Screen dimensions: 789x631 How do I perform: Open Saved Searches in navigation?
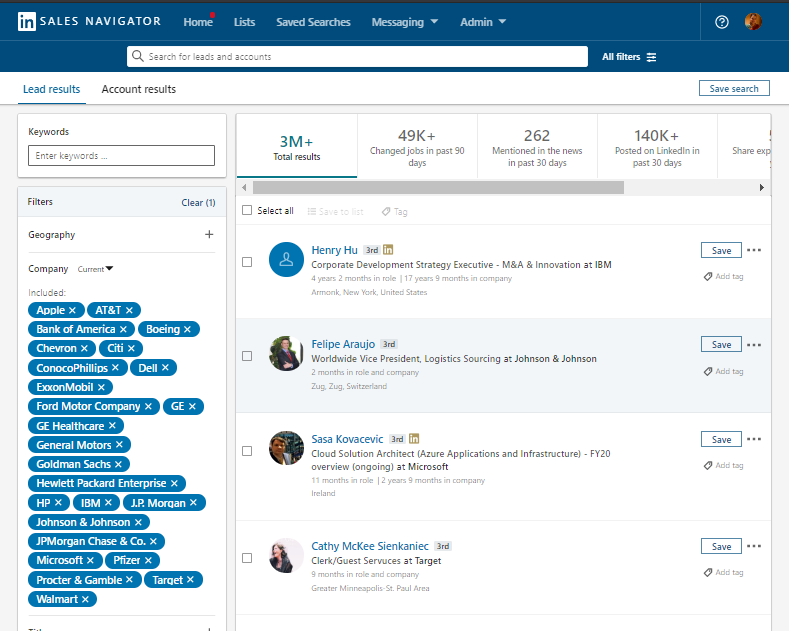pos(313,22)
